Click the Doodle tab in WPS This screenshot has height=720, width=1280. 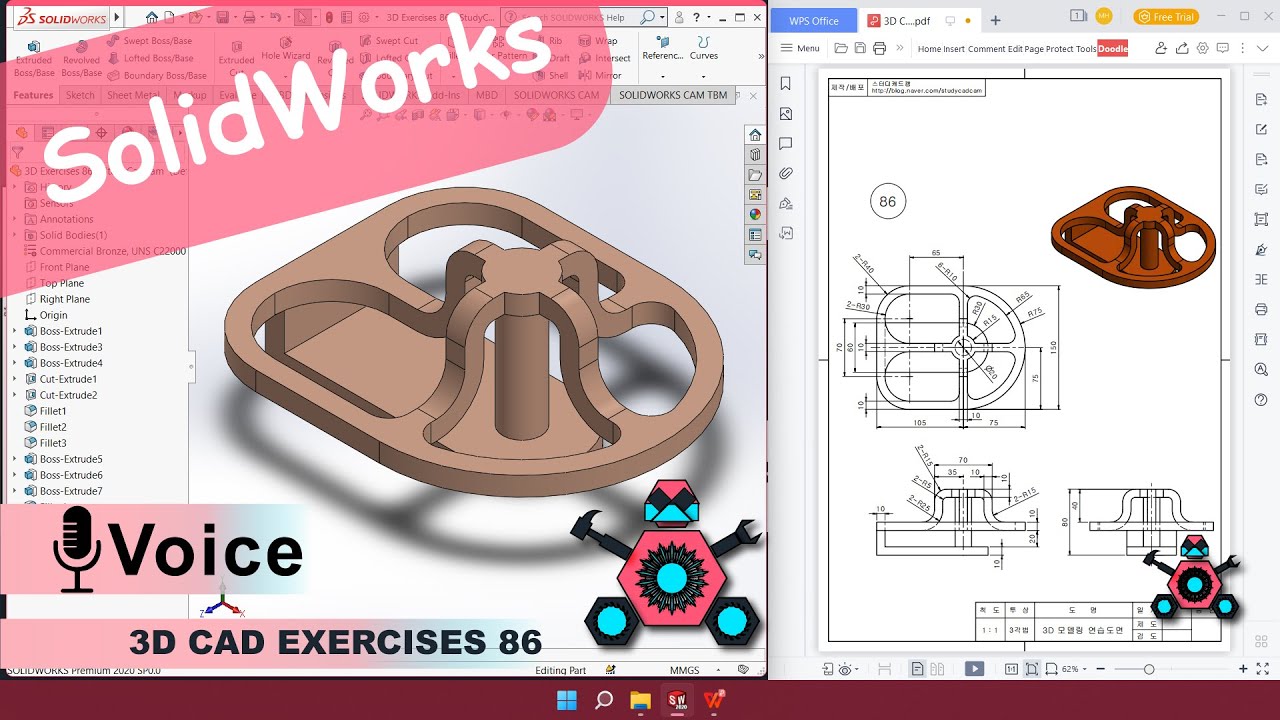pyautogui.click(x=1113, y=48)
